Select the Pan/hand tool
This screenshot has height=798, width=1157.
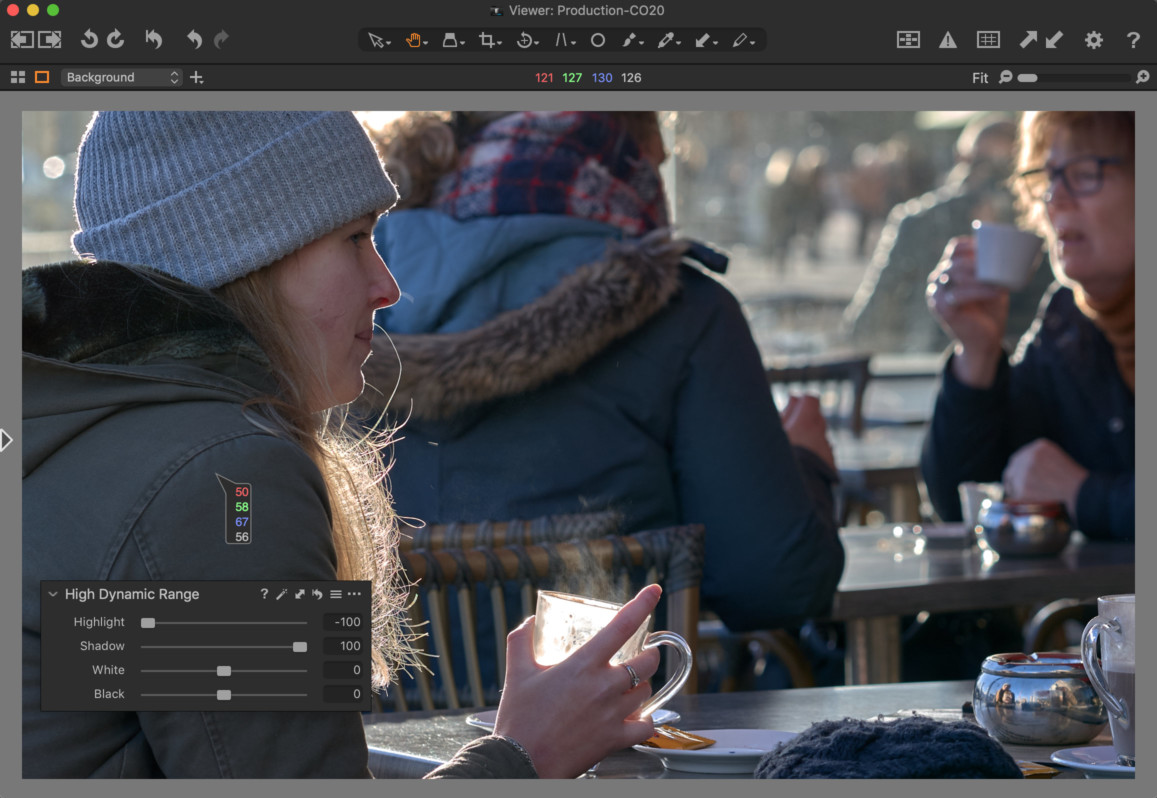tap(415, 40)
